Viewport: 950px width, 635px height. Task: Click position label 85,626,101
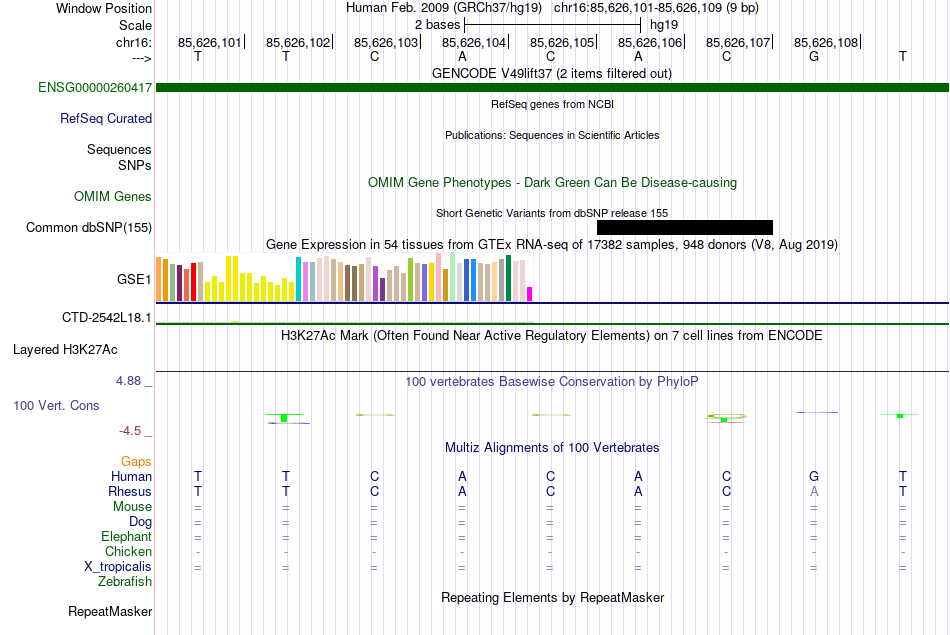click(209, 42)
